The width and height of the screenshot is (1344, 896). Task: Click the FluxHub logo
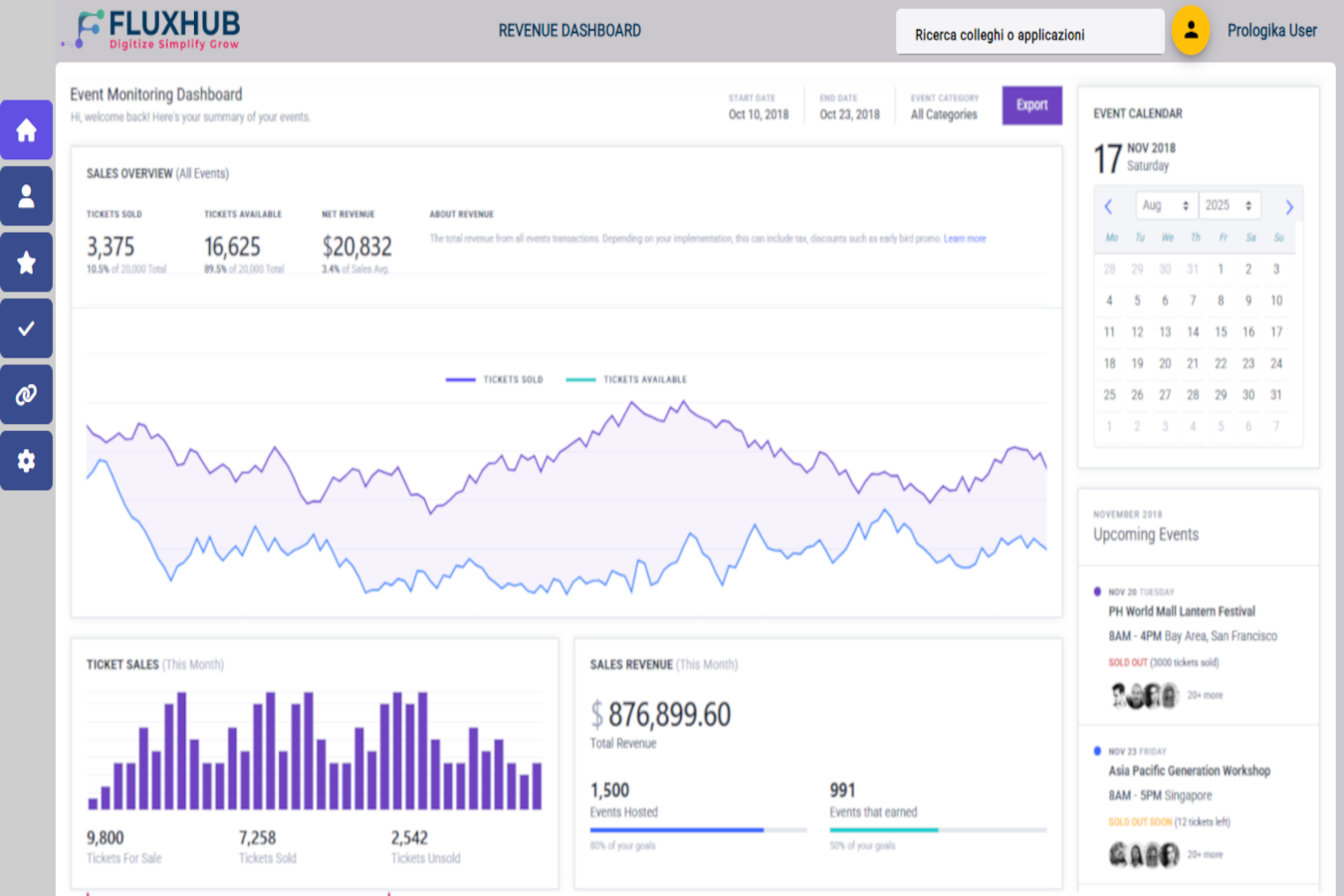click(x=149, y=28)
